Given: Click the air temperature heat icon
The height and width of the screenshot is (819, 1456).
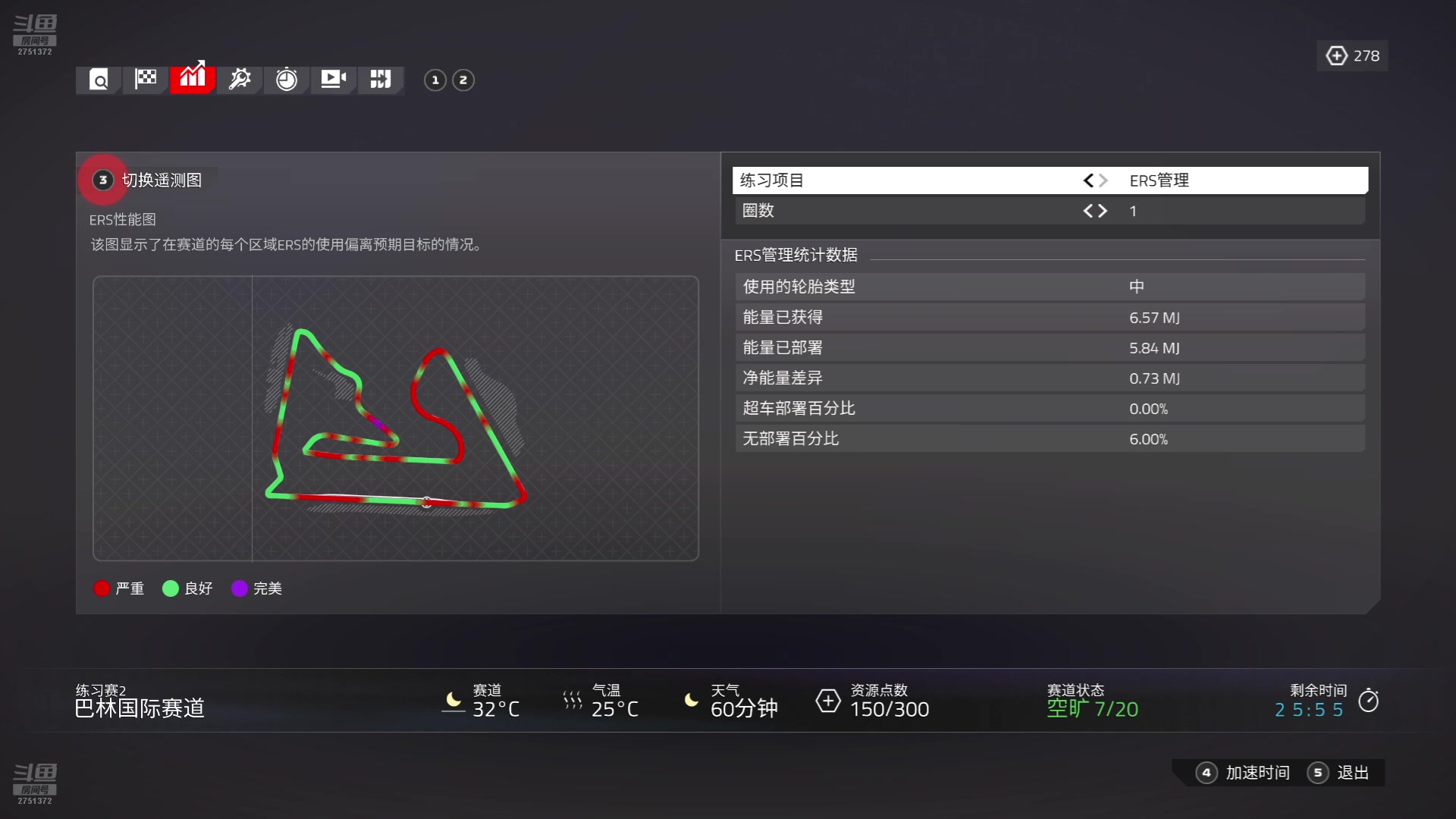Looking at the screenshot, I should 573,700.
